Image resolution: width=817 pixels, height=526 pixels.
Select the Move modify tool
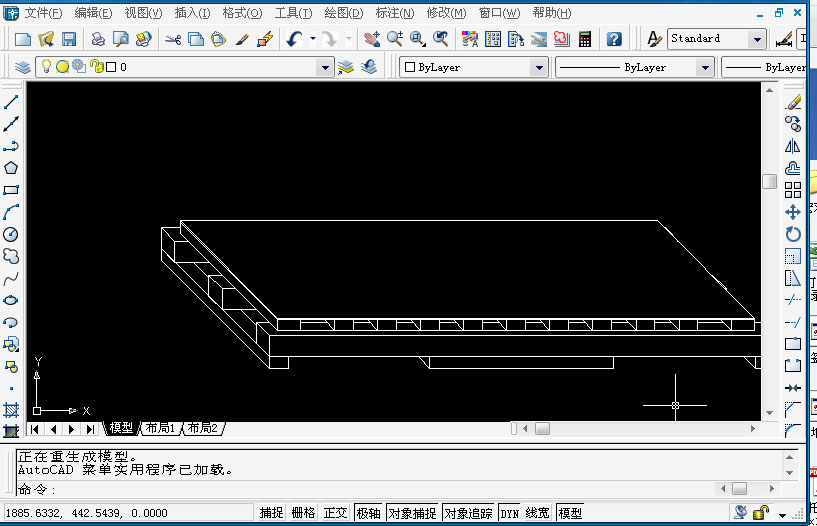point(793,212)
